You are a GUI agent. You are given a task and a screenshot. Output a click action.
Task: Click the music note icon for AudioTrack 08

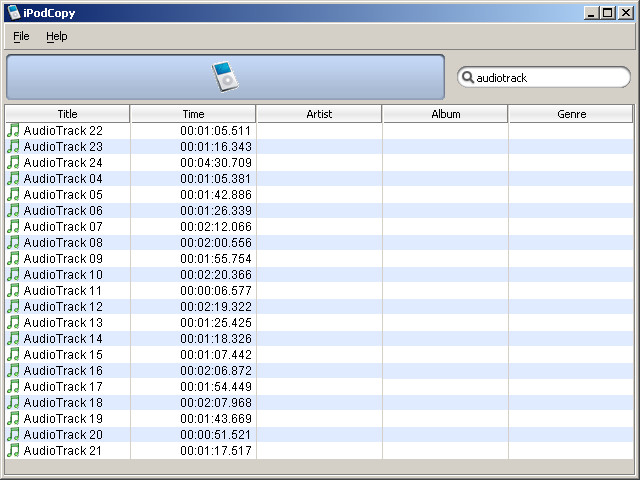point(13,242)
